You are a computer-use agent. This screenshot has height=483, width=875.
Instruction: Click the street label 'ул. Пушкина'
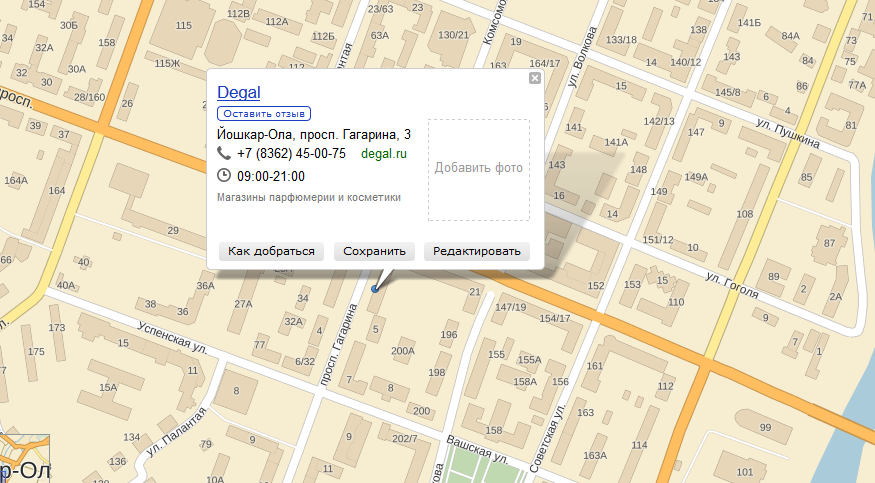[788, 133]
